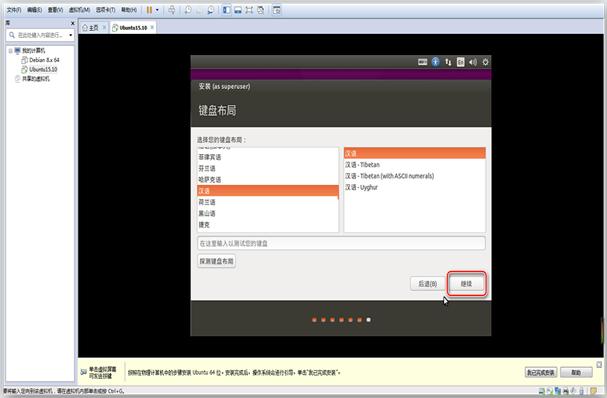Select 黑山语 in the keyboard layout list
The width and height of the screenshot is (607, 398).
click(267, 213)
